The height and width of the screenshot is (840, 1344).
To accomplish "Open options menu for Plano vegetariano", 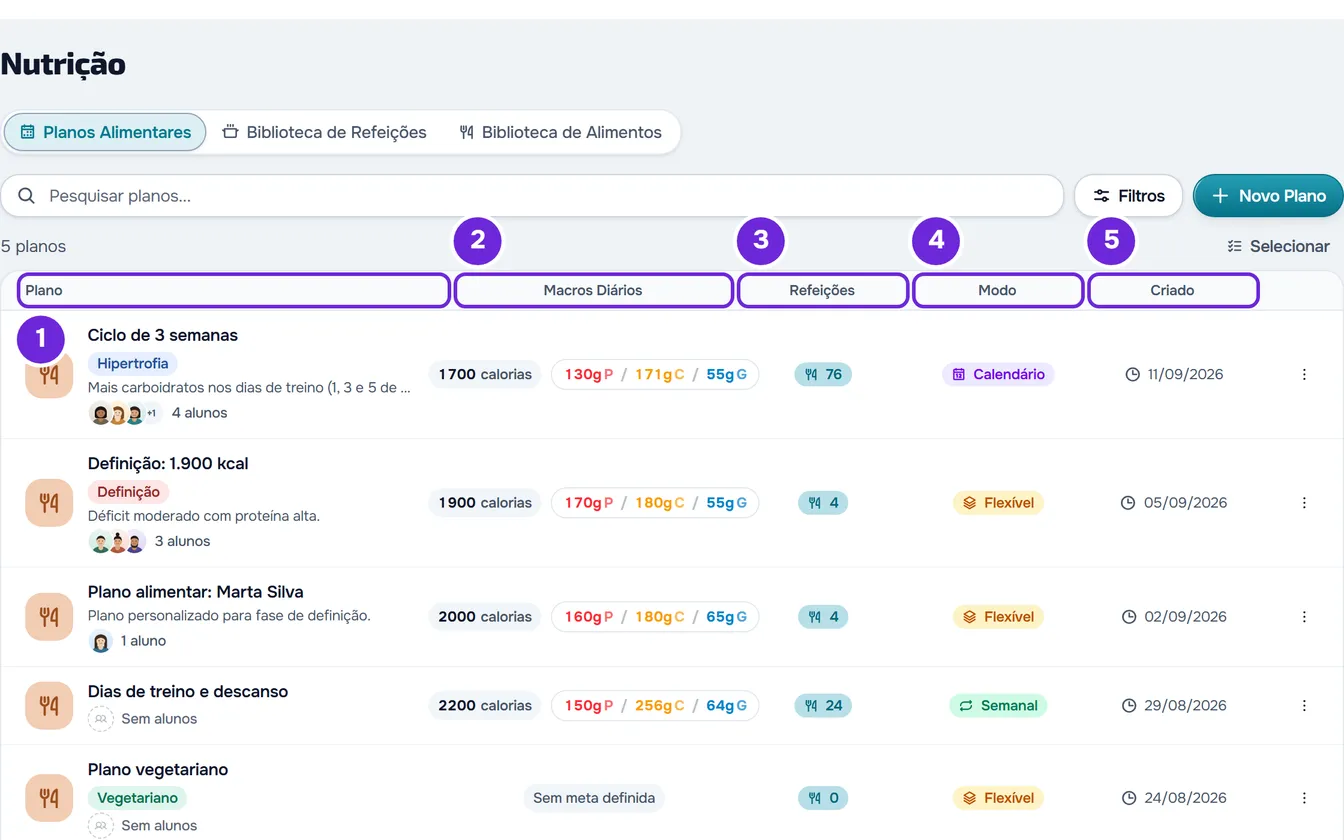I will click(1304, 797).
